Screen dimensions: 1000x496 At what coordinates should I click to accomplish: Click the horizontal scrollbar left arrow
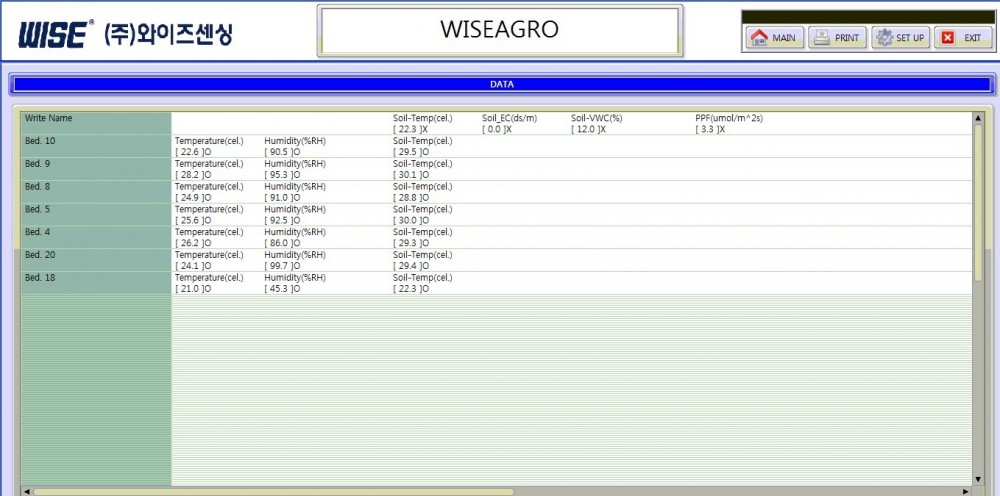26,492
